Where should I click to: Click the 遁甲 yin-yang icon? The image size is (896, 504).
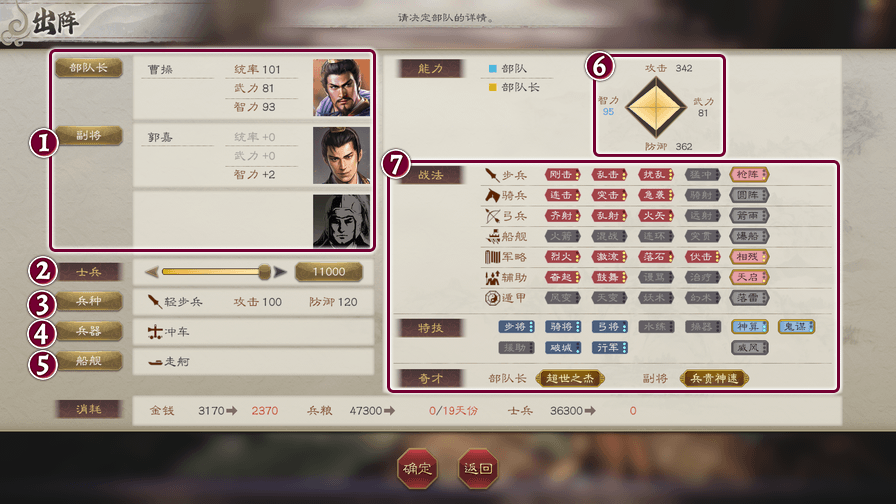(x=492, y=298)
